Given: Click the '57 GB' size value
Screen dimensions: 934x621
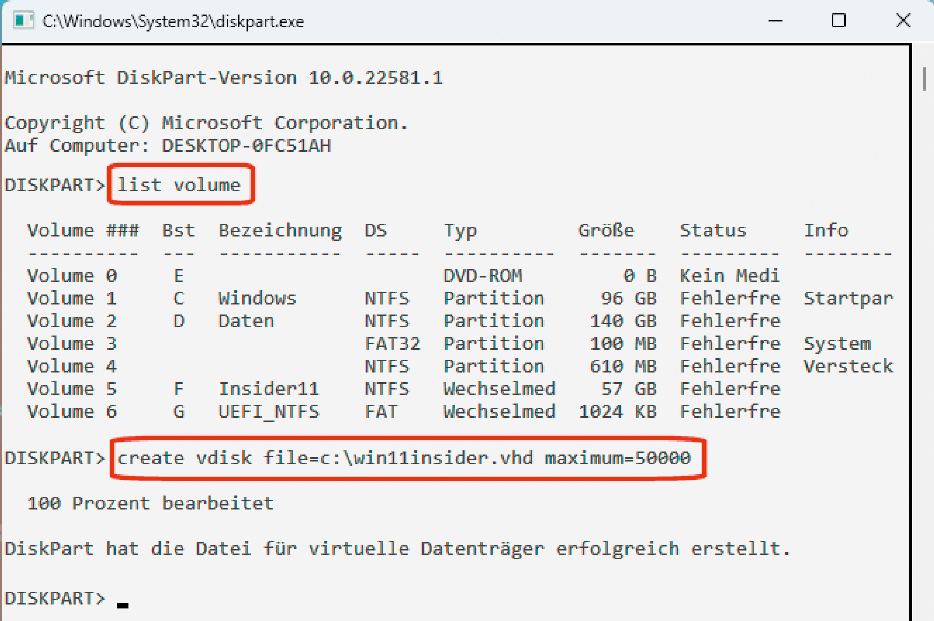Looking at the screenshot, I should tap(628, 389).
